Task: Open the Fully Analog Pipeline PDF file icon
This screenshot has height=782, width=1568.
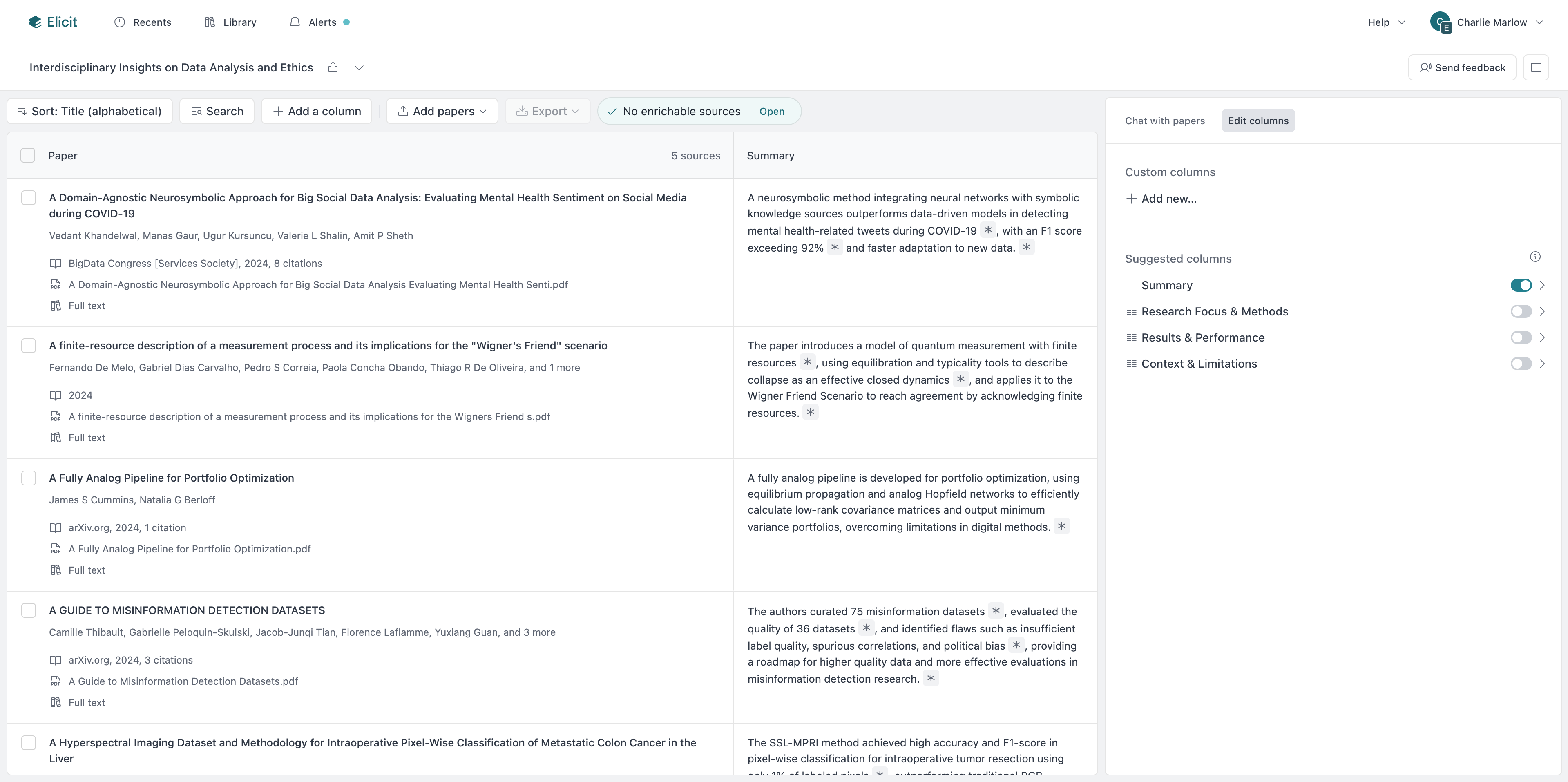Action: click(56, 549)
